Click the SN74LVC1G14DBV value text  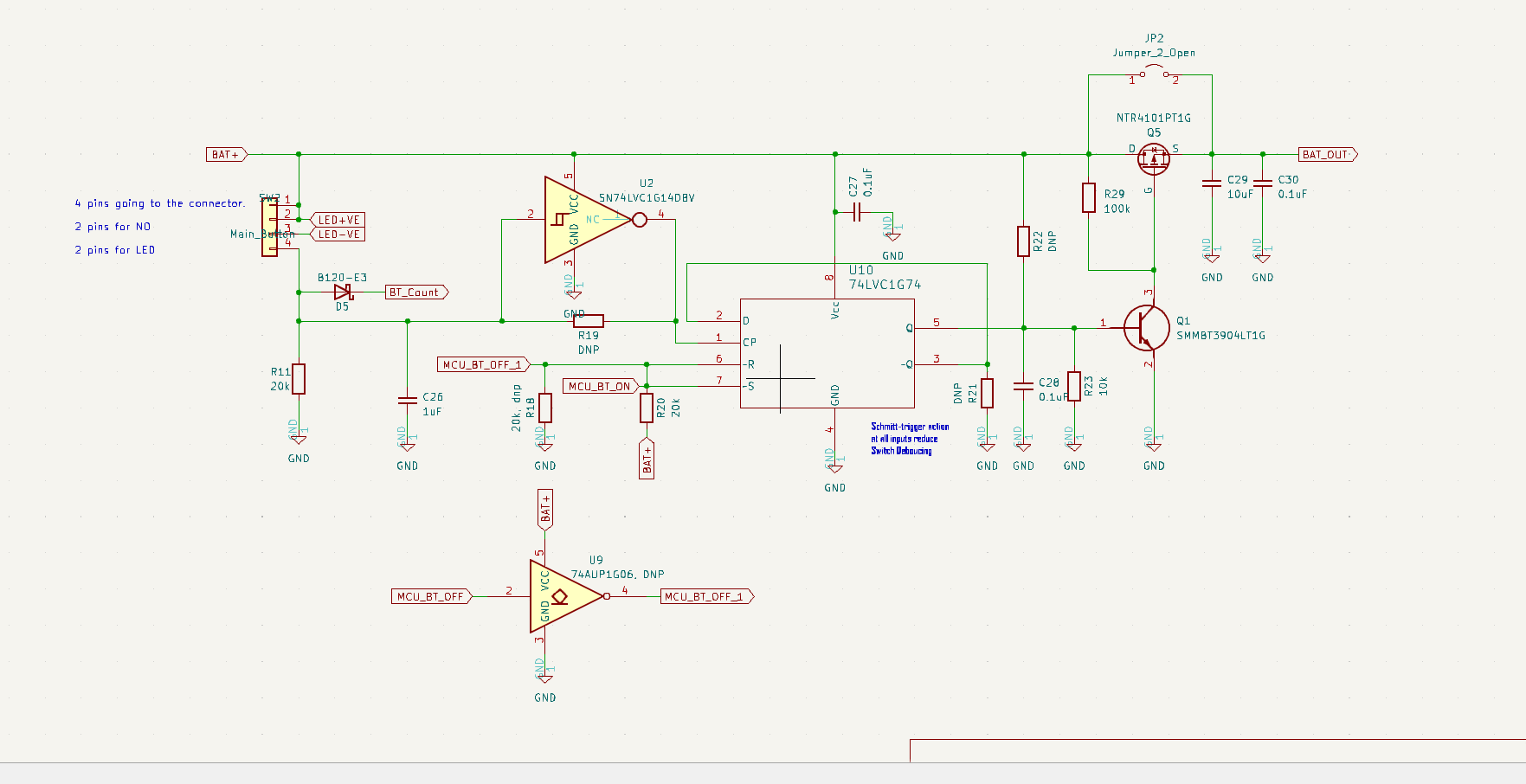[x=647, y=198]
